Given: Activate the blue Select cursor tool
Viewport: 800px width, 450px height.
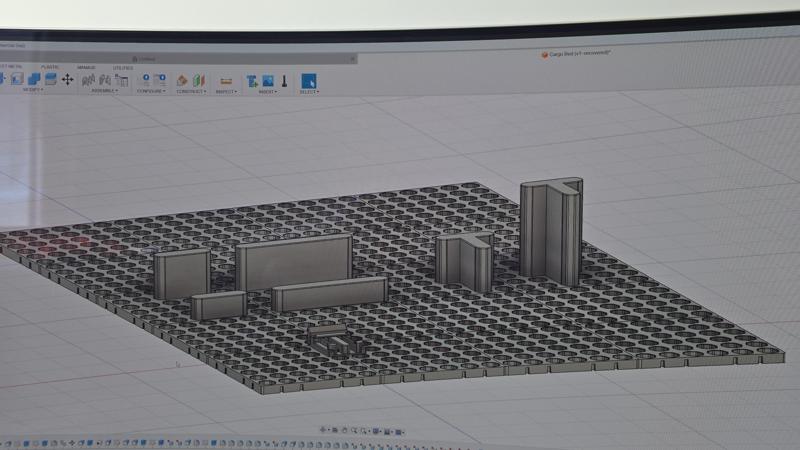Looking at the screenshot, I should [309, 81].
